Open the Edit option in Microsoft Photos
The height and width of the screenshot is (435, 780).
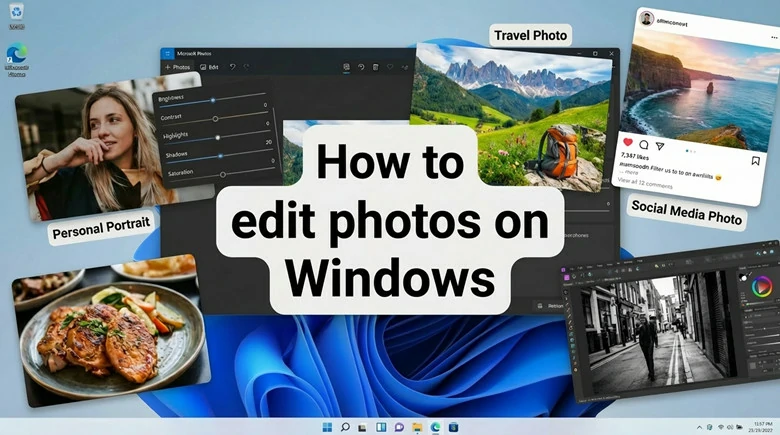[209, 67]
